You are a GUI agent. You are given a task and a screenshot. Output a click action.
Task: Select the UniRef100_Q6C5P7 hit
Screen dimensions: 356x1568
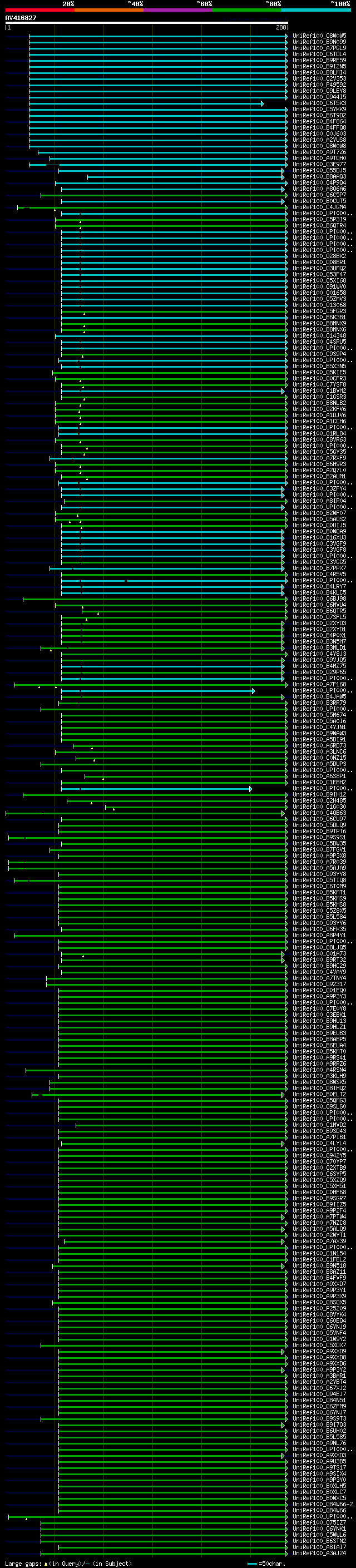pyautogui.click(x=319, y=195)
